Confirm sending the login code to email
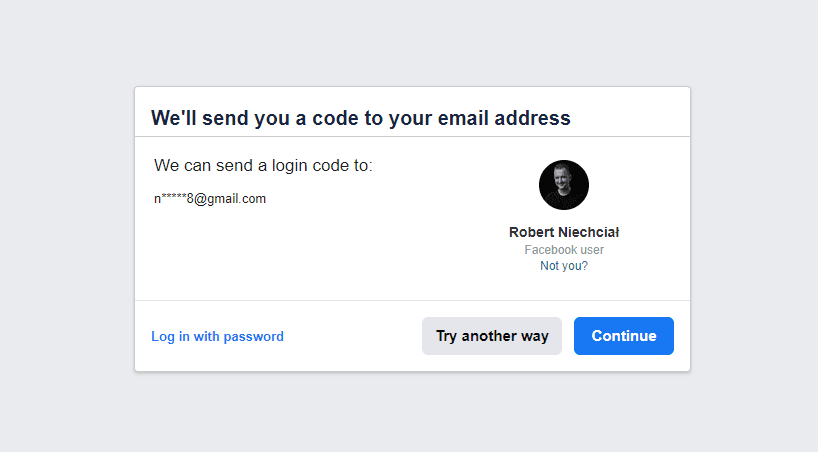Image resolution: width=818 pixels, height=452 pixels. point(623,336)
